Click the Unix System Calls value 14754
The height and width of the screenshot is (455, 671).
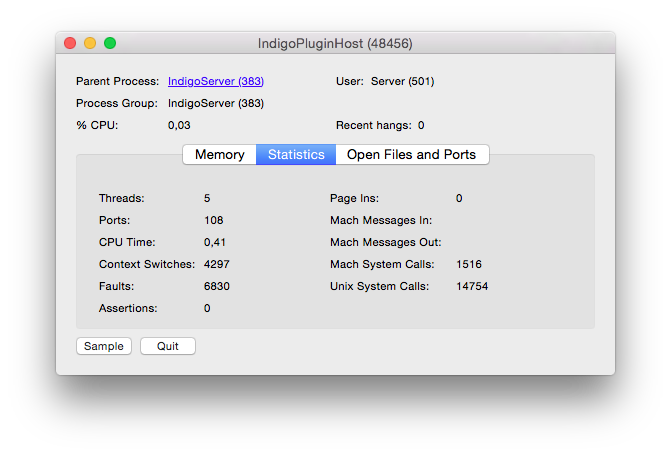[x=472, y=286]
